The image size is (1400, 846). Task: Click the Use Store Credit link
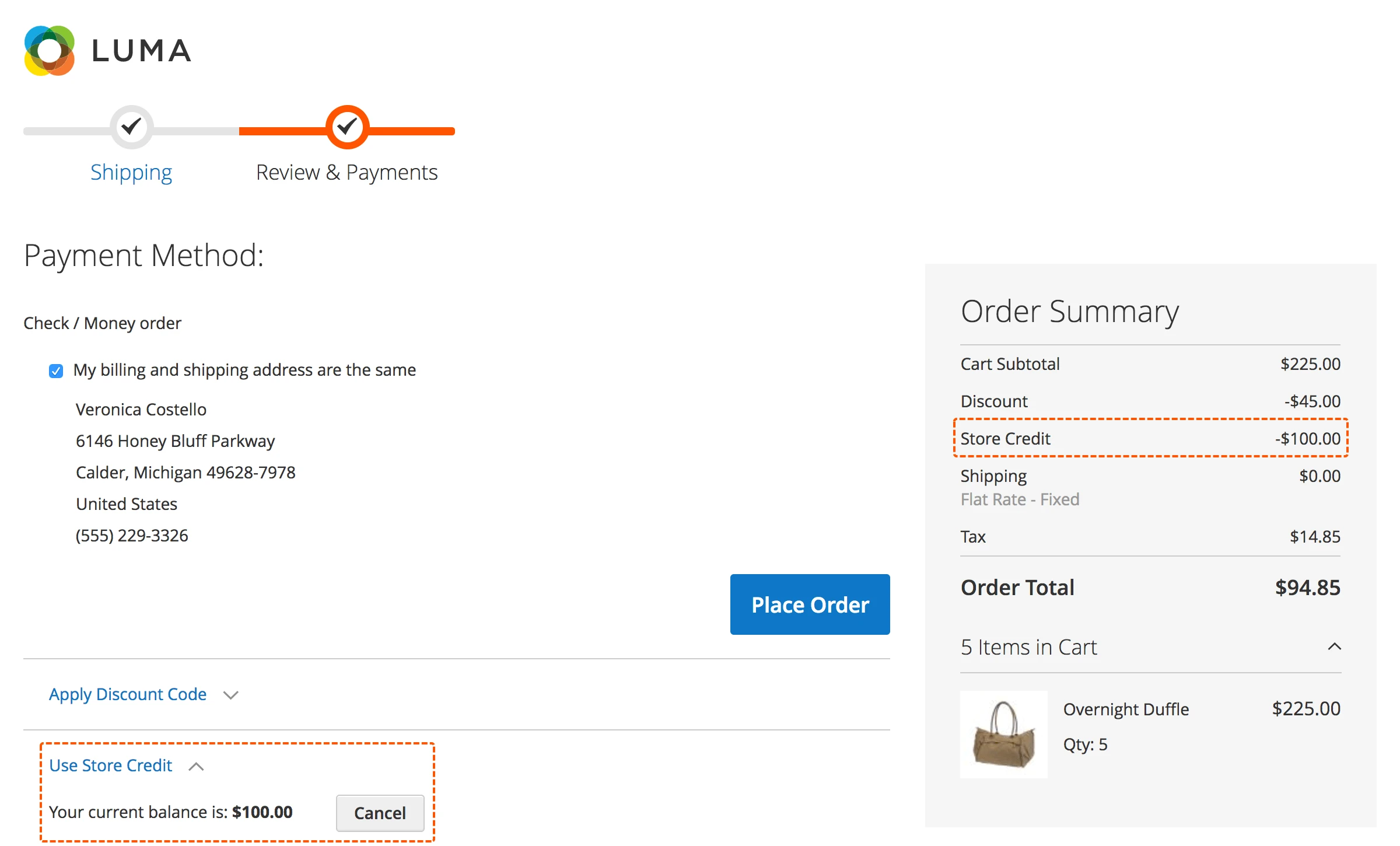(x=111, y=765)
